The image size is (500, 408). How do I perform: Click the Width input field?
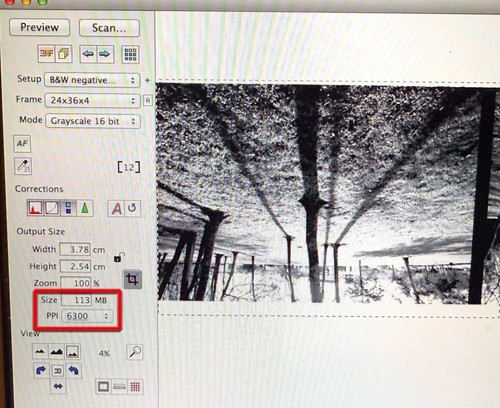(75, 249)
